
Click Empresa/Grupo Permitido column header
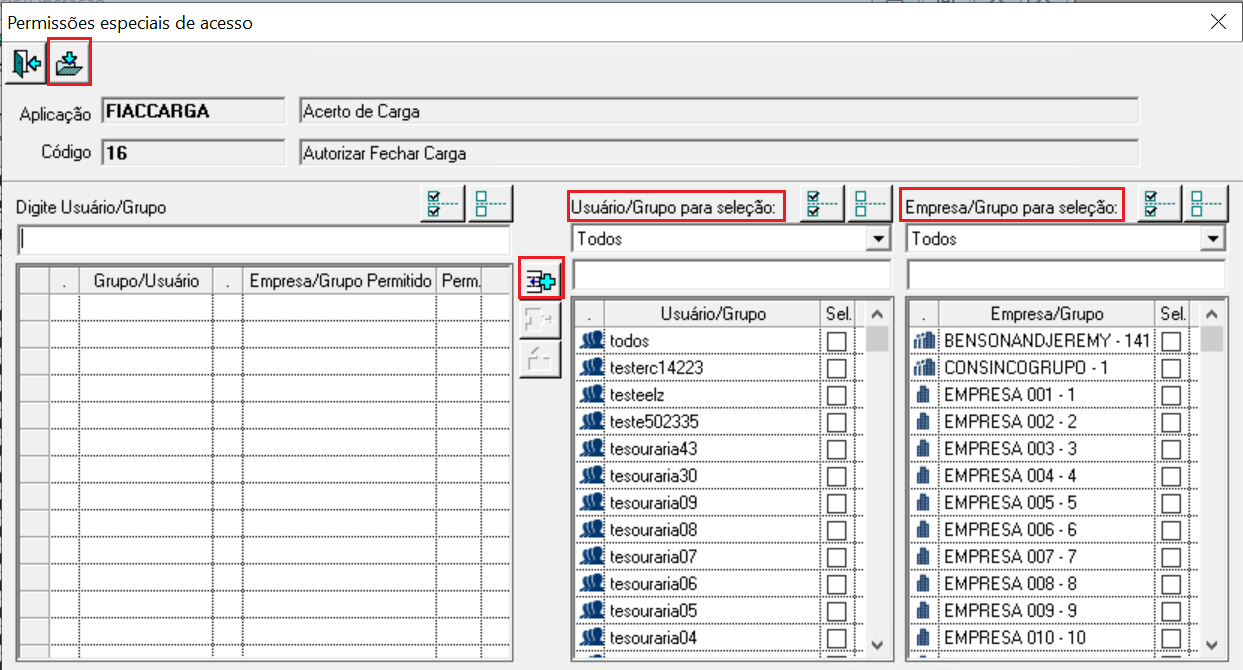[x=340, y=282]
